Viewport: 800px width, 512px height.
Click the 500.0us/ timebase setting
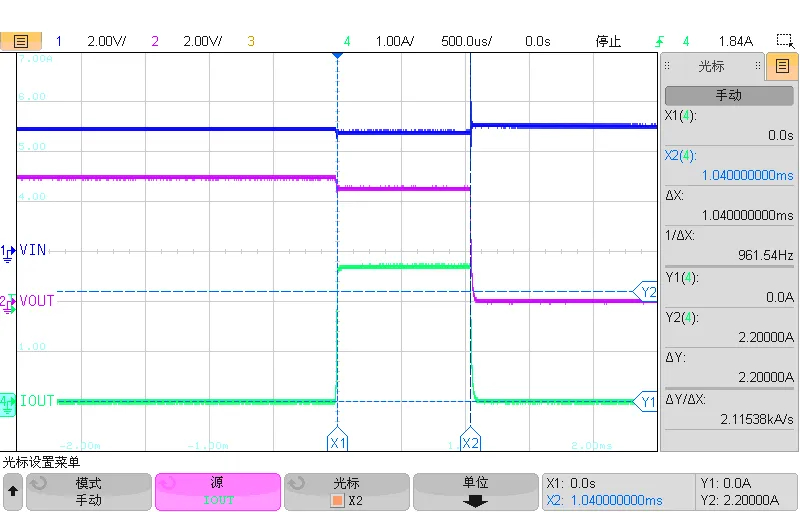point(466,41)
